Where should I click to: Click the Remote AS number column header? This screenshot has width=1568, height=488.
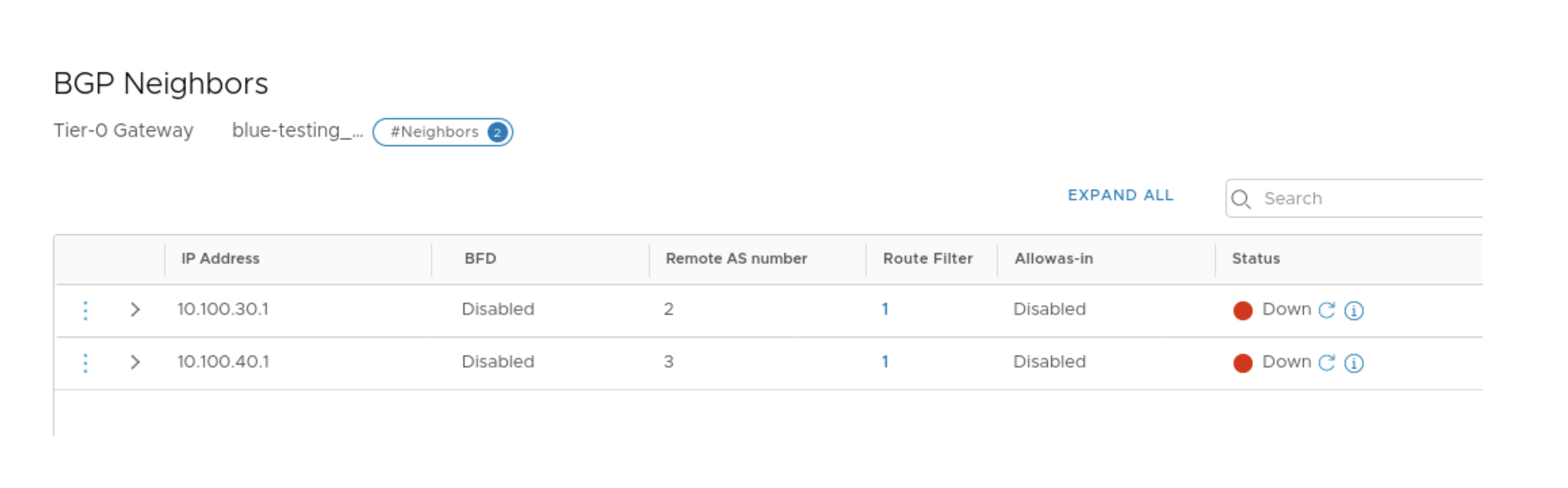tap(736, 259)
